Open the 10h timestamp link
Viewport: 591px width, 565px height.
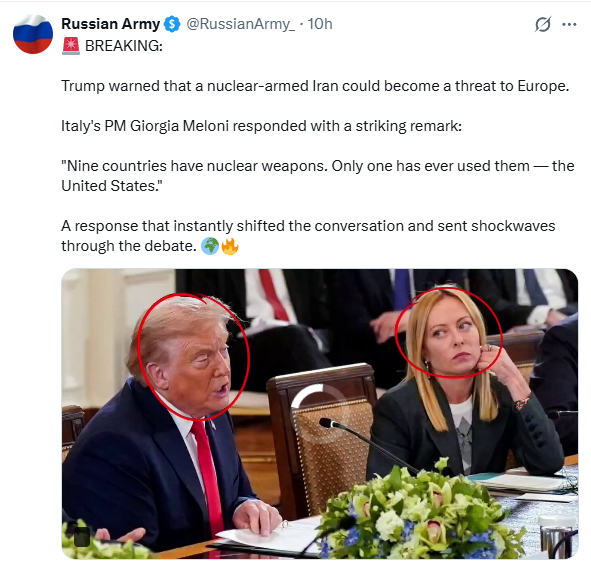click(320, 24)
